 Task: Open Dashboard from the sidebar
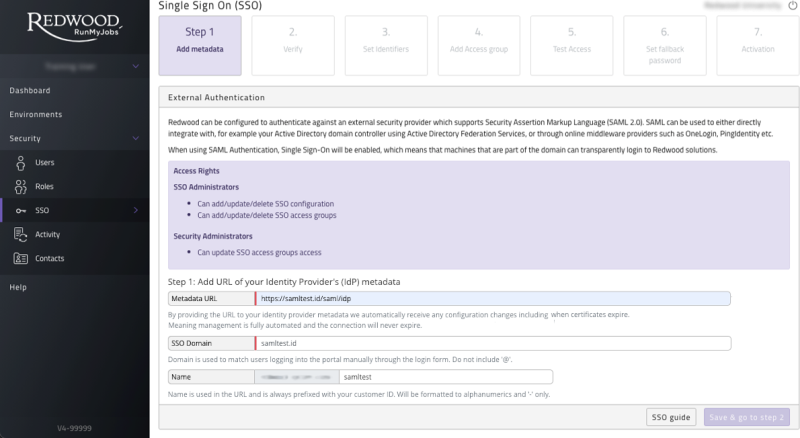click(x=30, y=90)
